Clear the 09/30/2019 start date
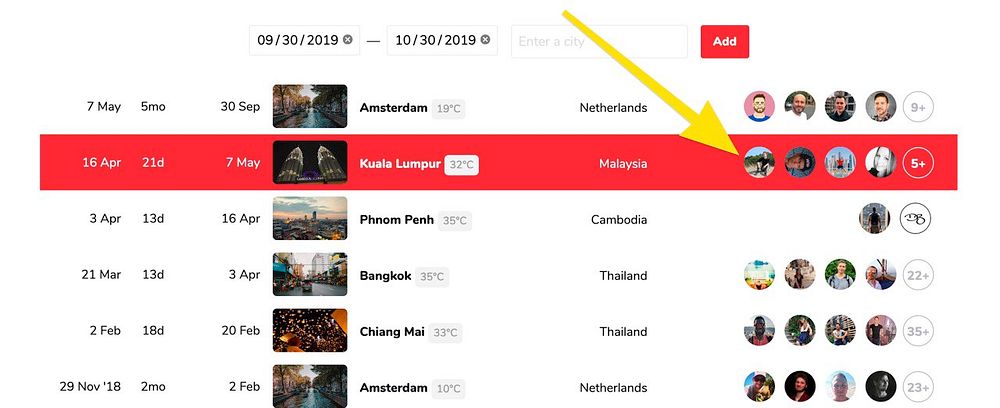Viewport: 1000px width, 408px height. point(348,40)
